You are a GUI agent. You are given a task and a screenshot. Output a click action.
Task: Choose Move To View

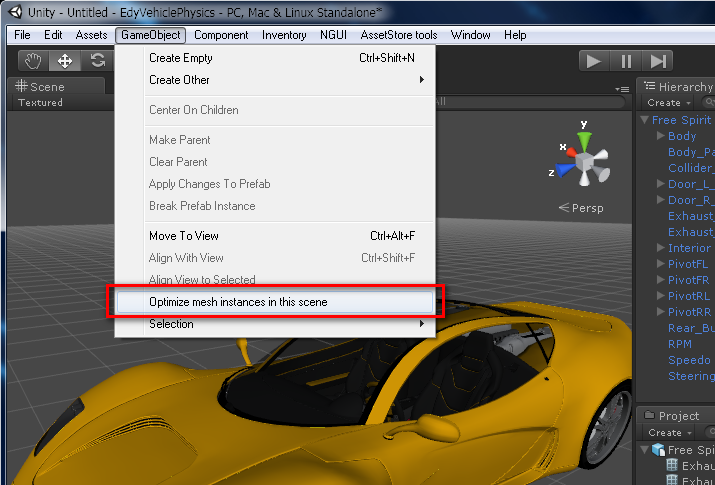(275, 236)
